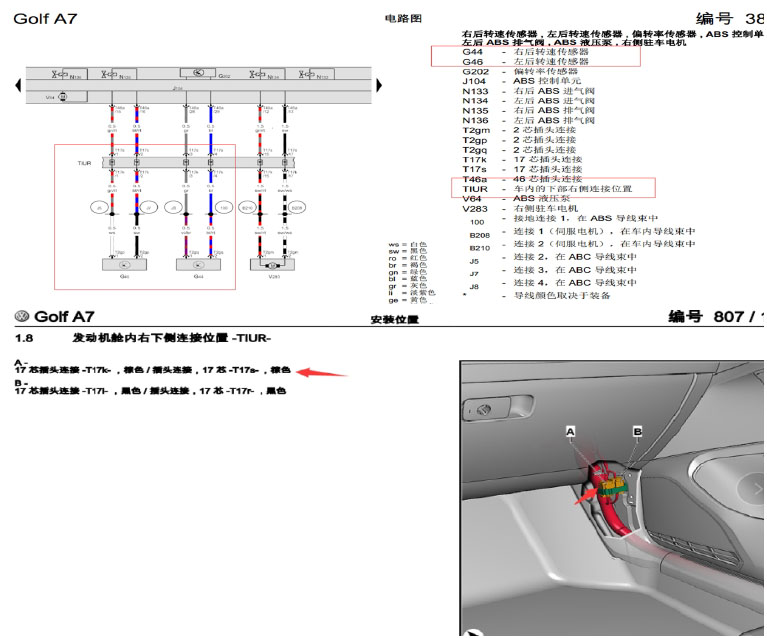Click legend row 'T2gm - 2 芯插头连接'
The image size is (767, 638).
point(519,130)
